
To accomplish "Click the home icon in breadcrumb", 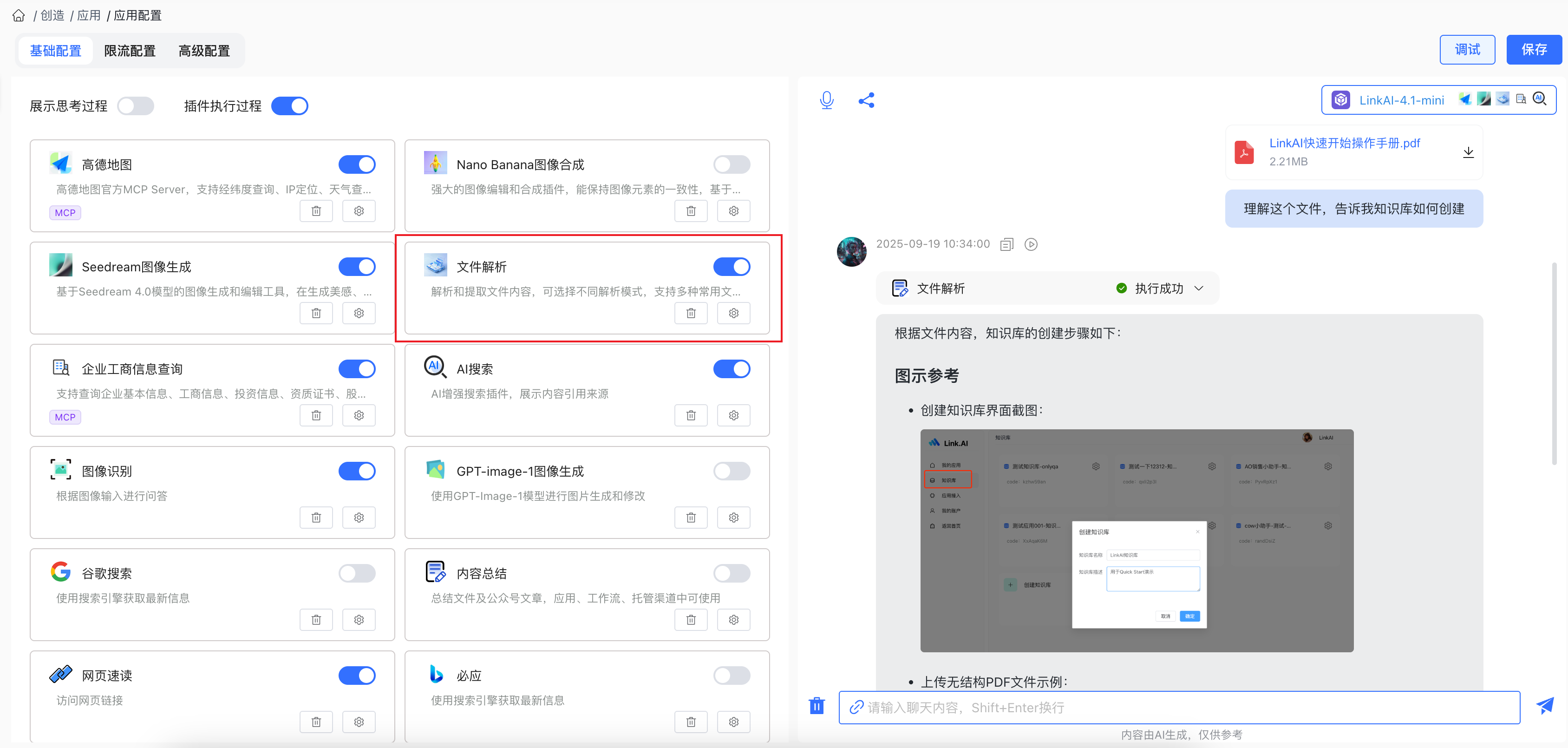I will pos(19,16).
